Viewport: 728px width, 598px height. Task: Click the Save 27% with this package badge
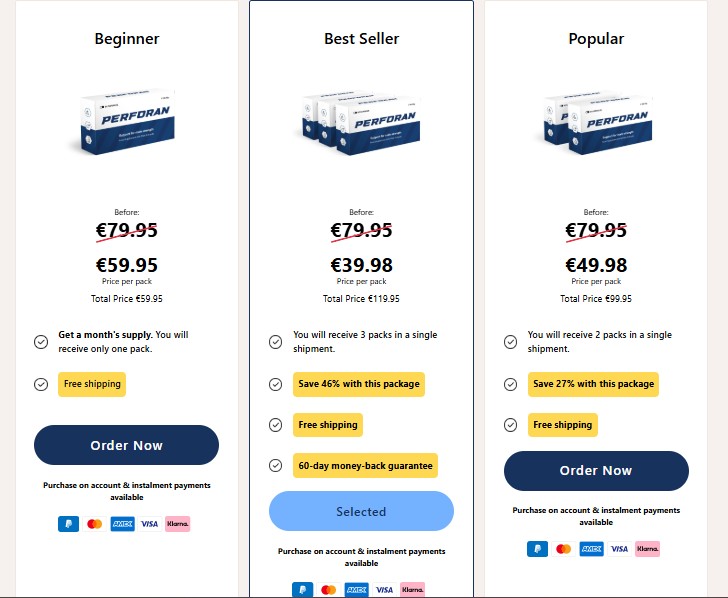[593, 384]
